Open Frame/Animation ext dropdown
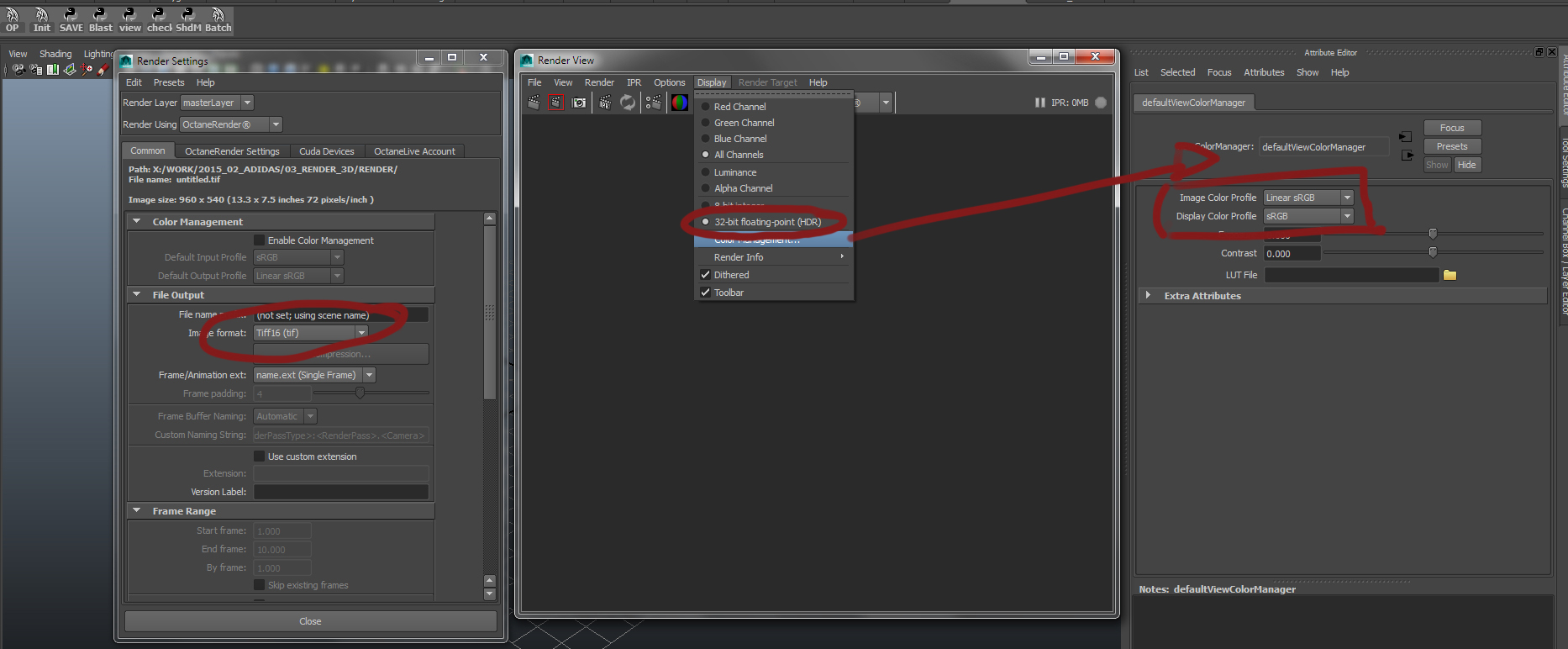Viewport: 1568px width, 649px height. tap(314, 375)
